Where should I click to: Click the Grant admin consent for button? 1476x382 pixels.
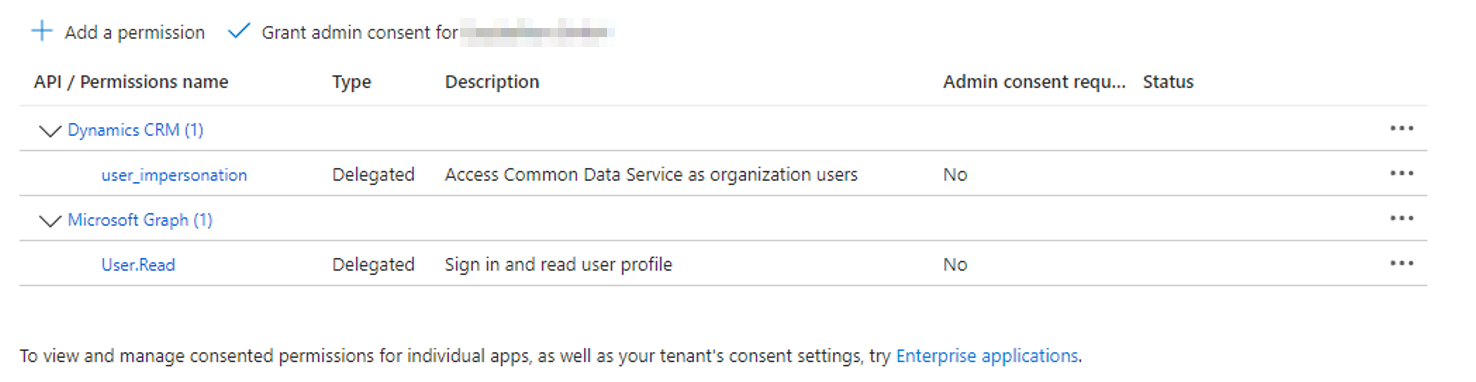pos(421,32)
